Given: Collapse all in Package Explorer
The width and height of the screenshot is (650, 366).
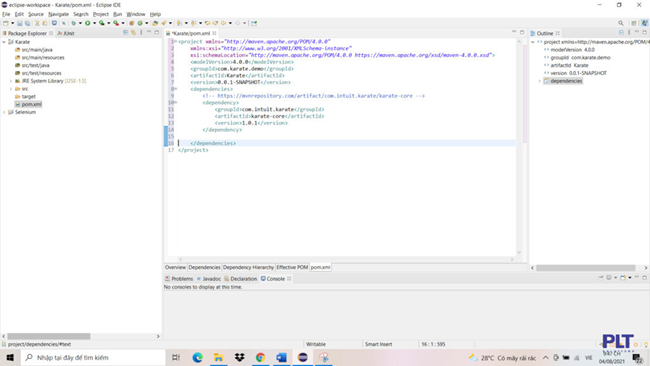Looking at the screenshot, I should (126, 32).
